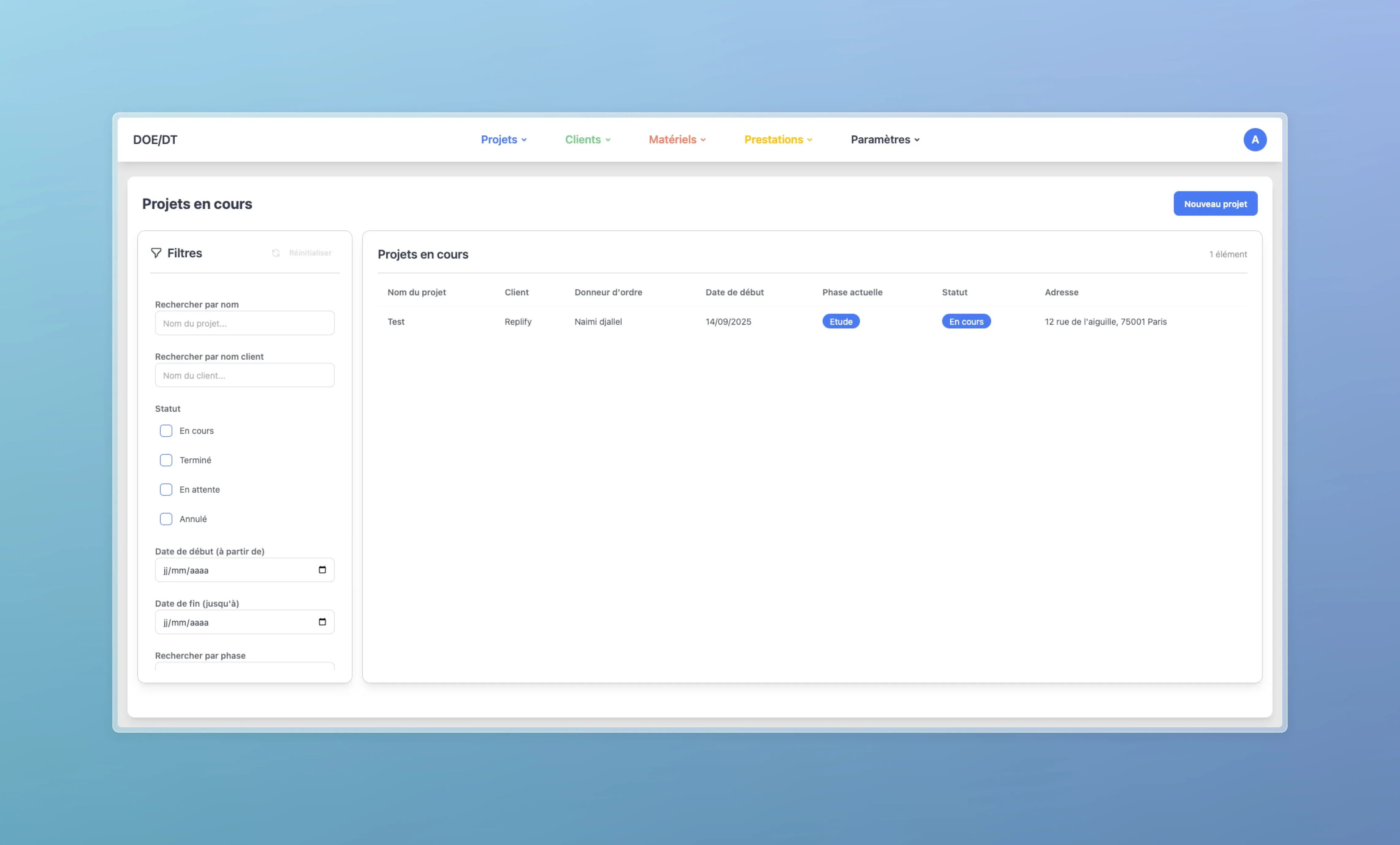
Task: Expand the Projets dropdown menu
Action: pos(504,140)
